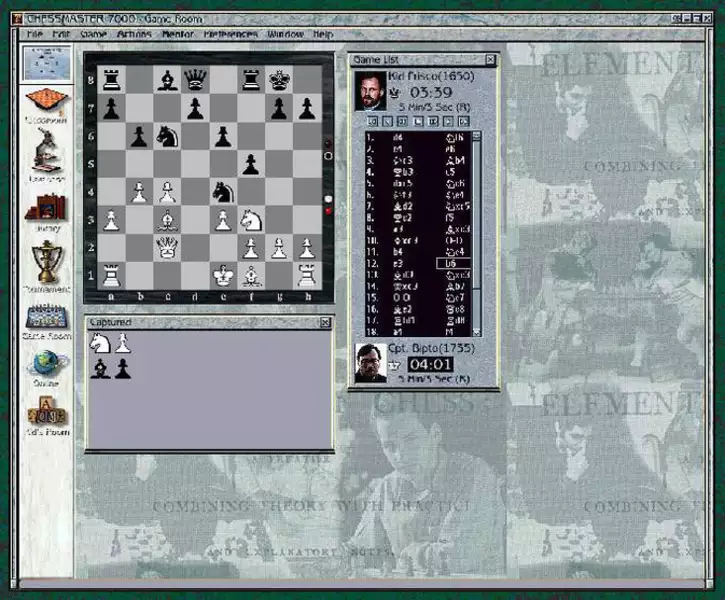Viewport: 725px width, 600px height.
Task: Click the white pawn on a3
Action: pyautogui.click(x=111, y=220)
